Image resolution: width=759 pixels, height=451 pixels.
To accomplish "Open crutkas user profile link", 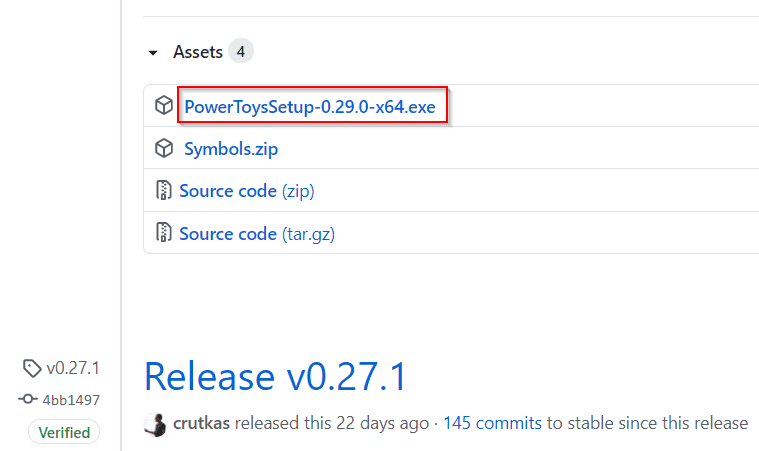I will pyautogui.click(x=201, y=423).
